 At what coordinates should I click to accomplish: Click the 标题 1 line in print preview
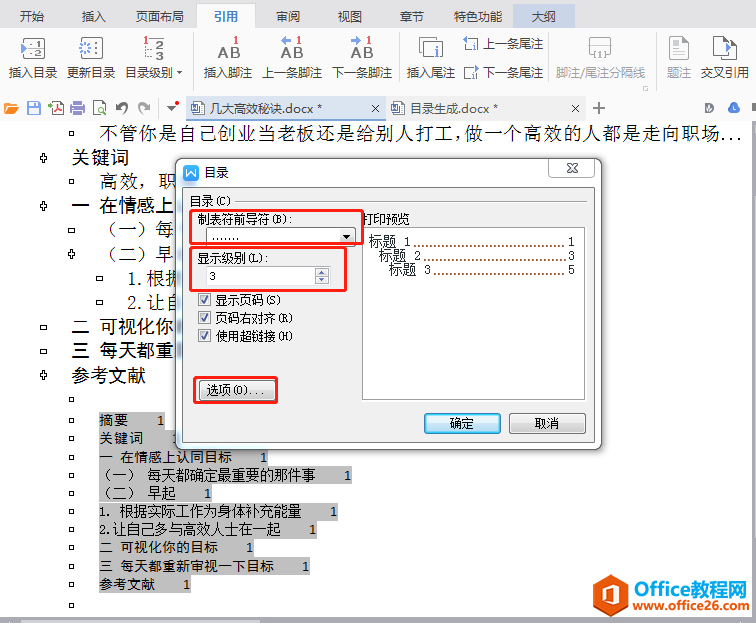pyautogui.click(x=471, y=241)
